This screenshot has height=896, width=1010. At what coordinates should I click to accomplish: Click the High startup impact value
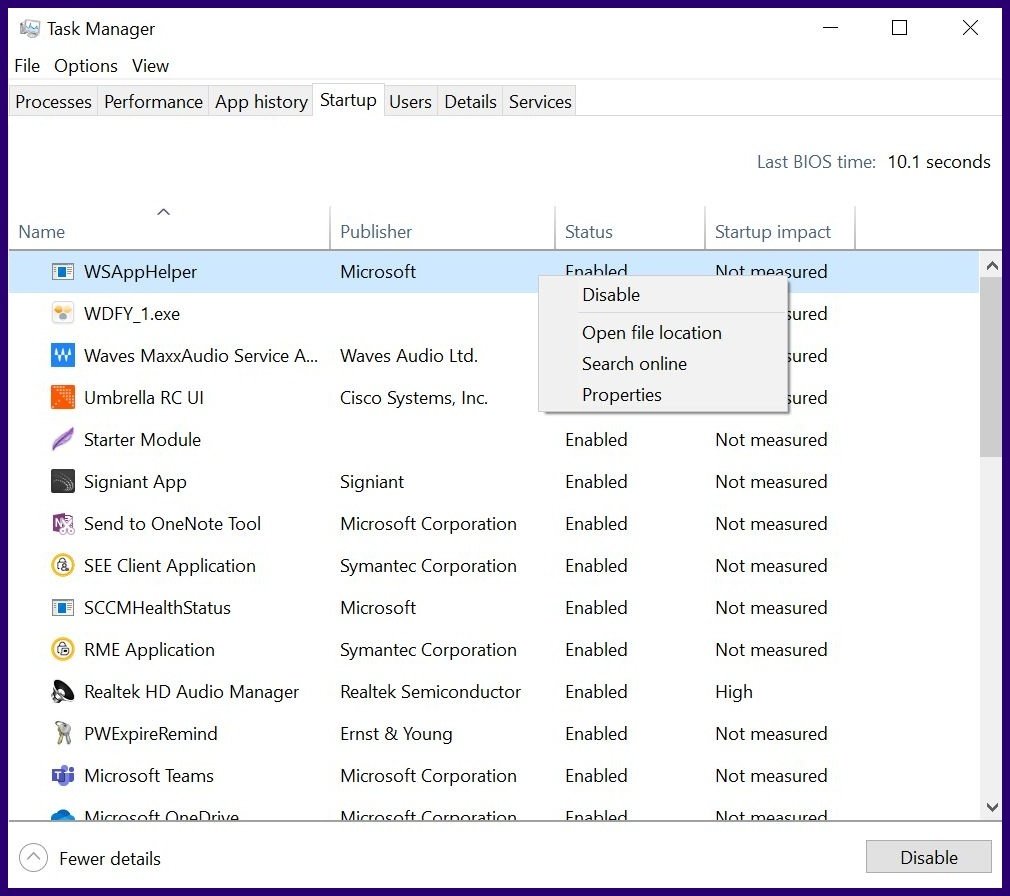[x=734, y=692]
